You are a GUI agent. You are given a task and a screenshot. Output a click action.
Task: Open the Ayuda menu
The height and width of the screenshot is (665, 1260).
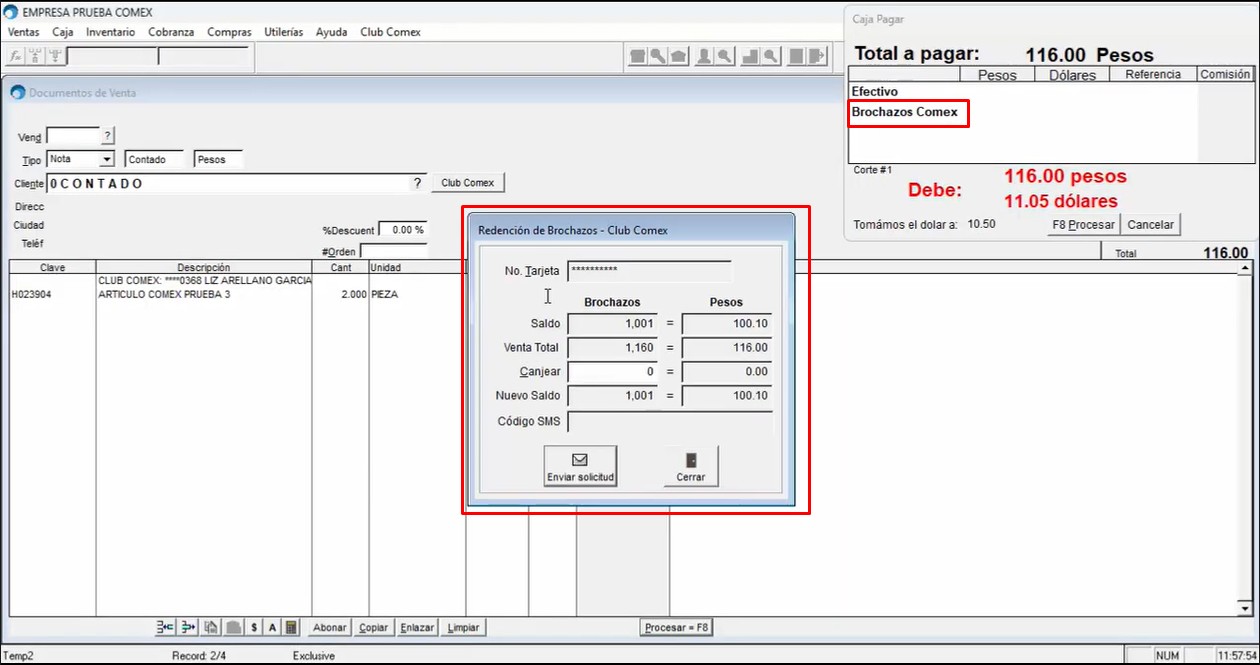click(x=332, y=32)
